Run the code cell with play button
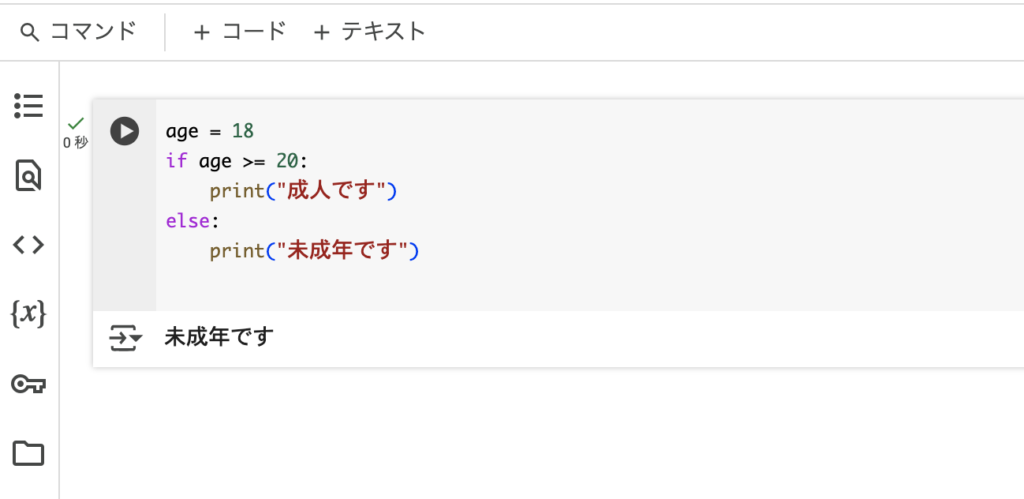 124,131
